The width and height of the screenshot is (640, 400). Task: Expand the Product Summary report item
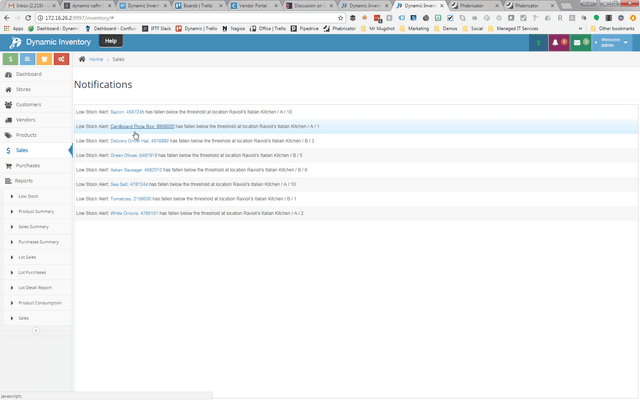tap(36, 211)
